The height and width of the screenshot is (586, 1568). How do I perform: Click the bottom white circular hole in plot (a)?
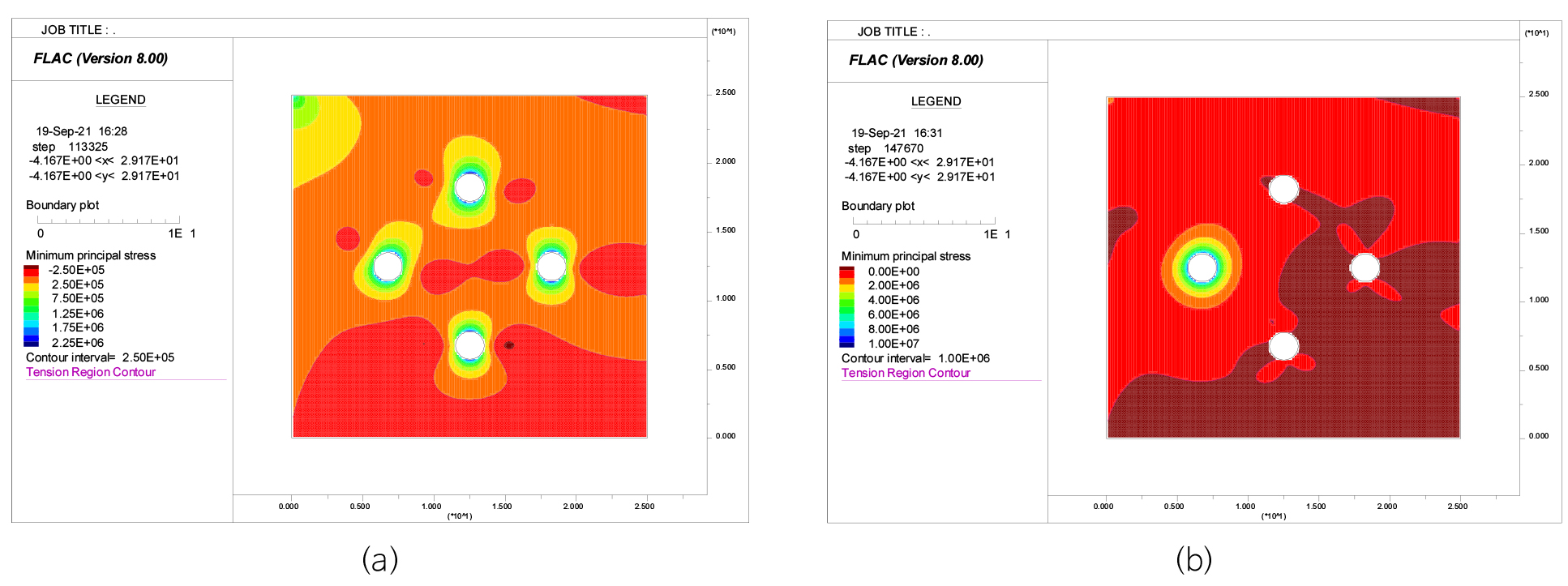(x=469, y=344)
